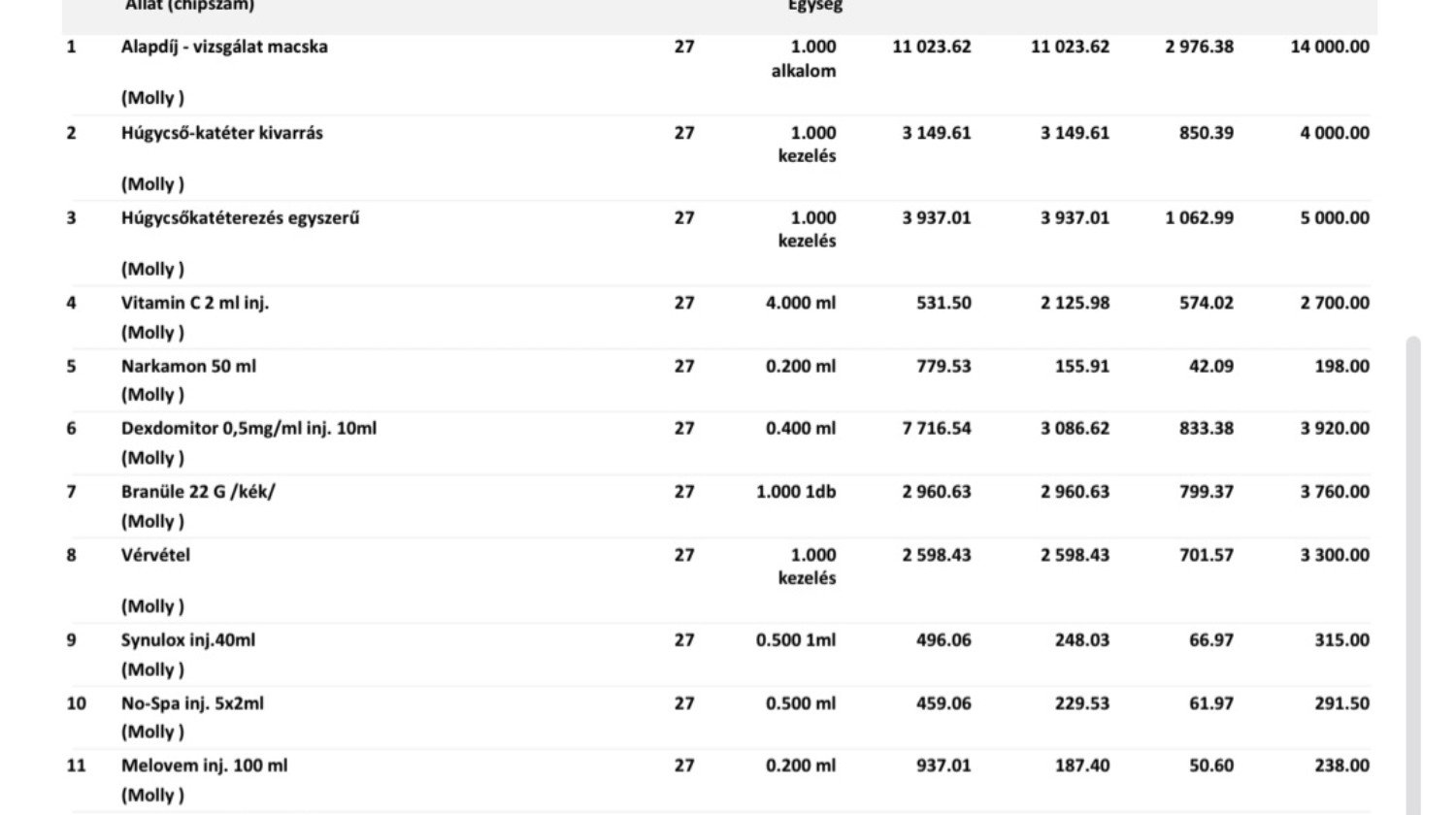Click 'Húgycsőkatéterezés egyszerű' item text
1456x815 pixels.
240,218
